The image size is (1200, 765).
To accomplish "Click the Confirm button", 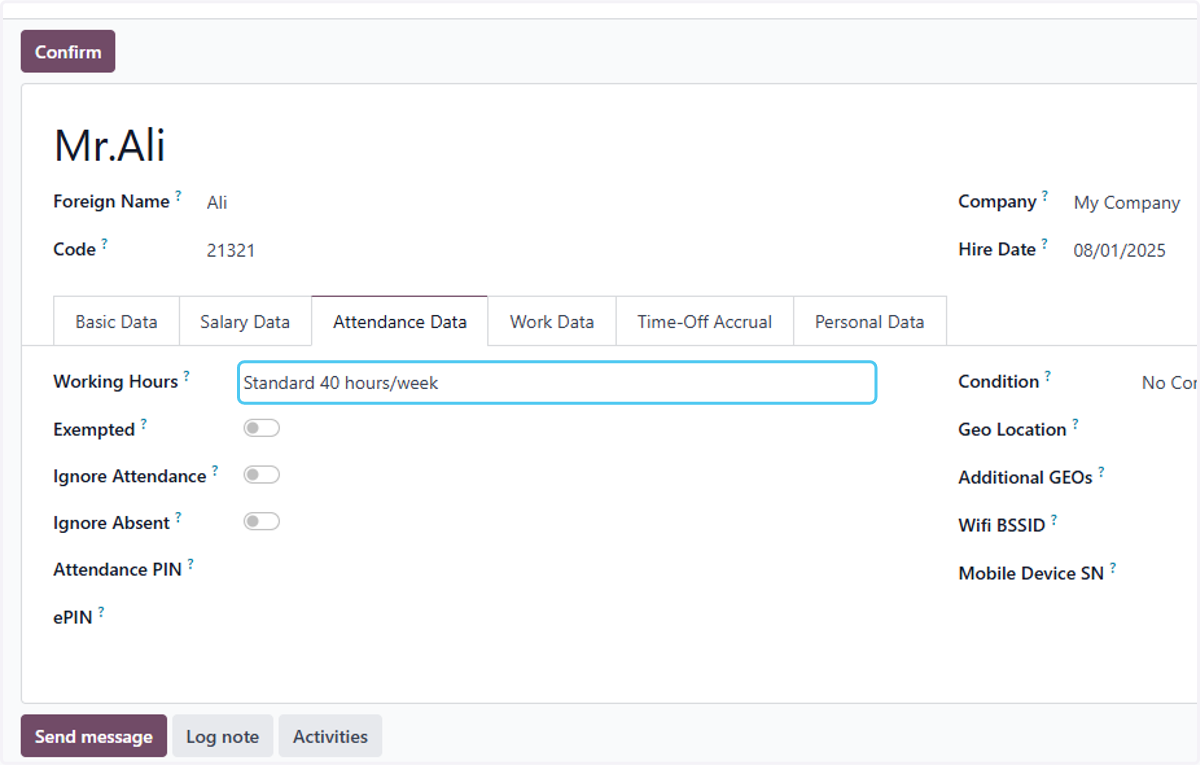I will (68, 52).
